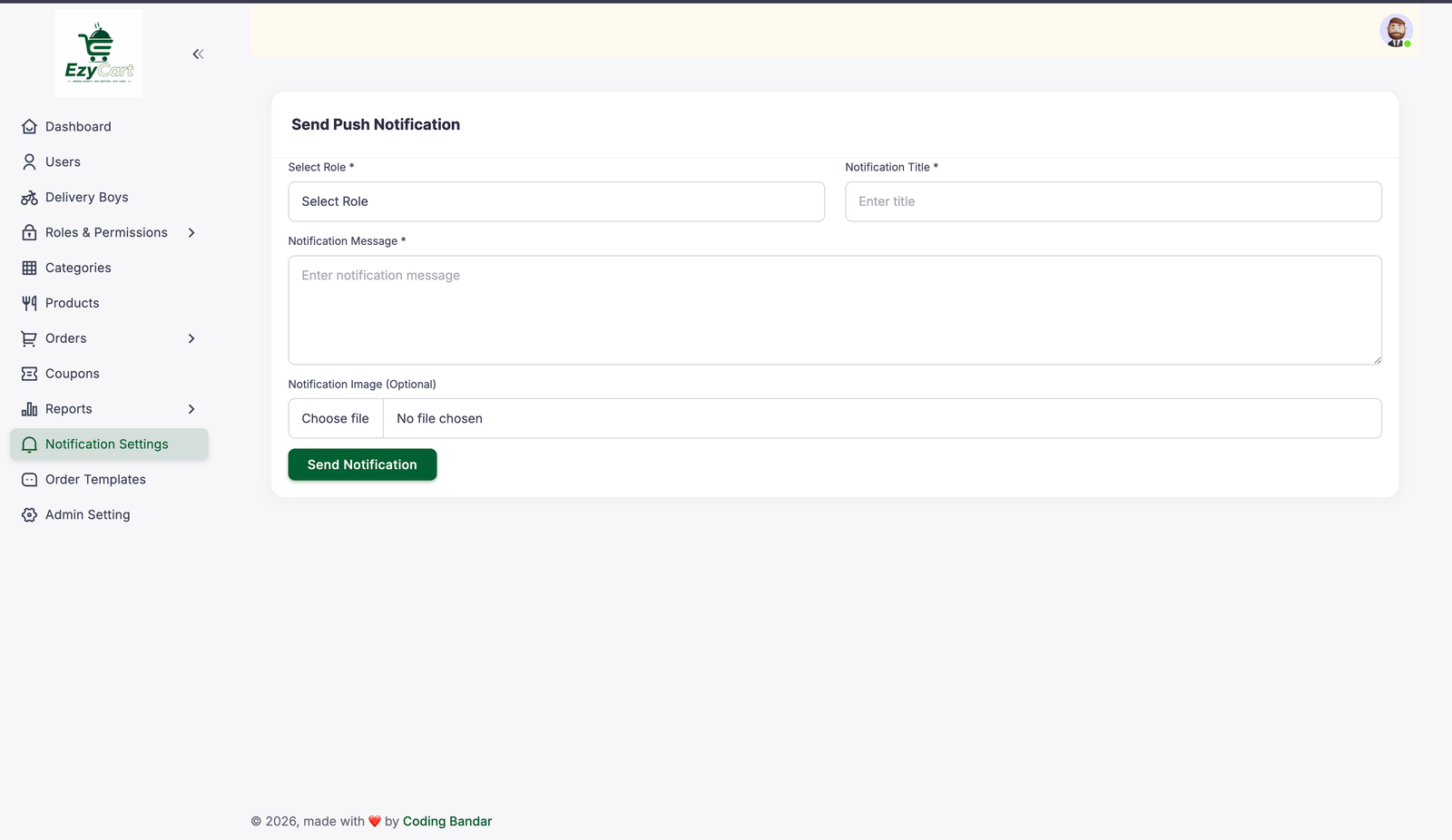This screenshot has width=1452, height=840.
Task: Open Coupons menu item
Action: point(109,375)
